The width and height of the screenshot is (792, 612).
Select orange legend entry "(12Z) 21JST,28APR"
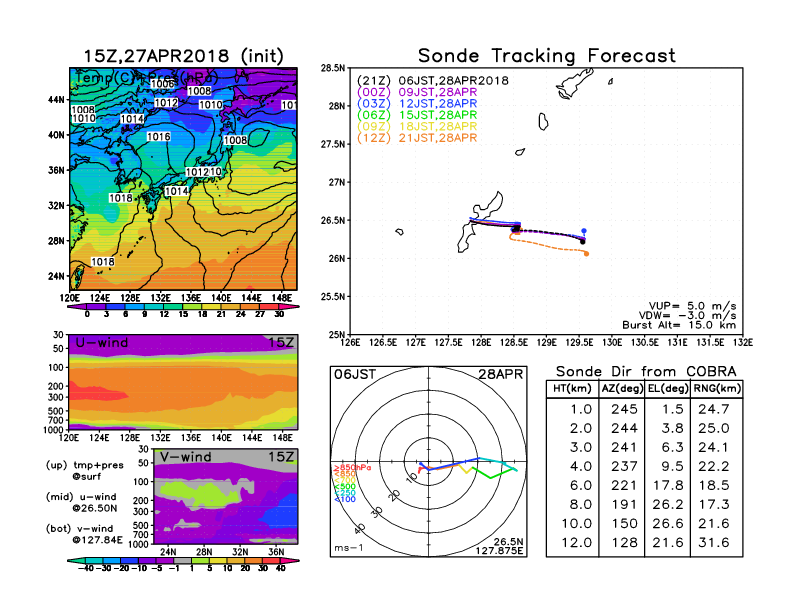pyautogui.click(x=417, y=138)
